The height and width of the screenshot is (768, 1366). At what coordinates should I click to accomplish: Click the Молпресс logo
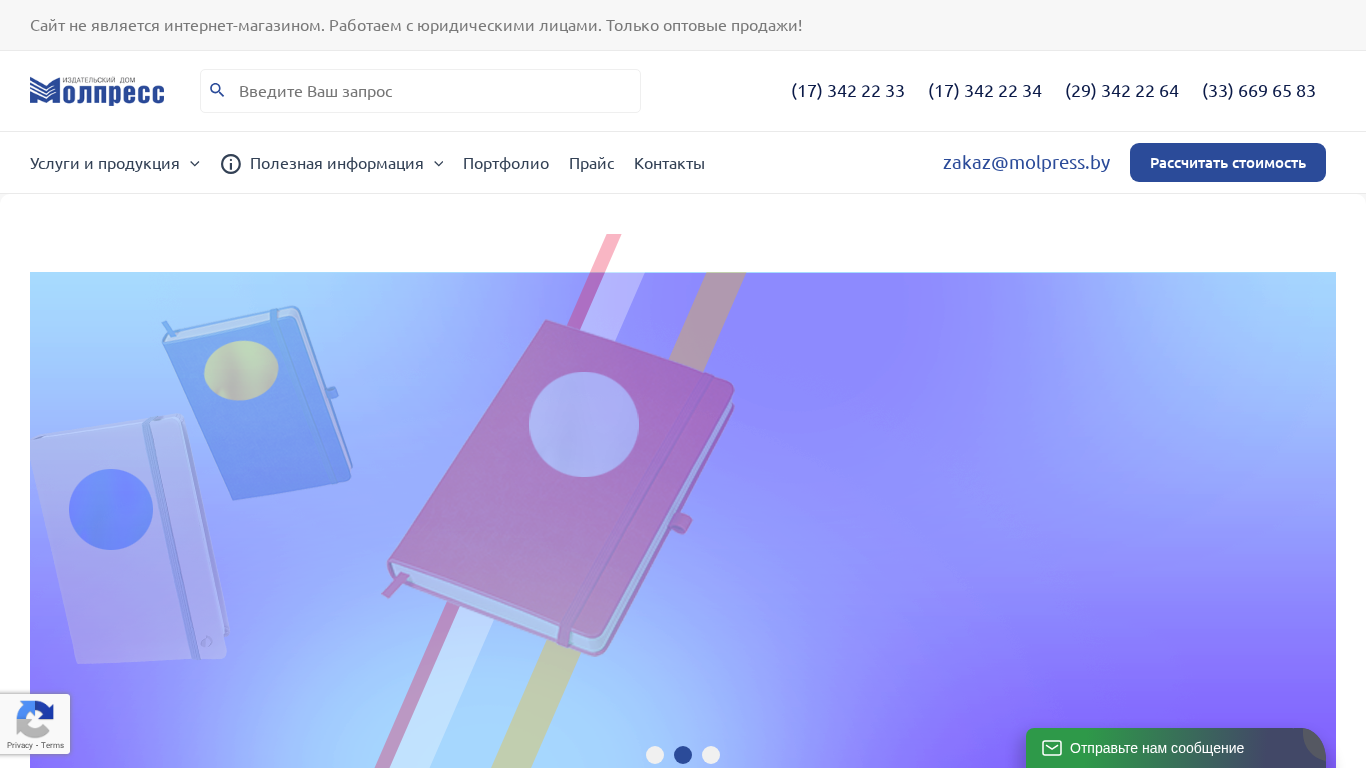click(x=97, y=90)
